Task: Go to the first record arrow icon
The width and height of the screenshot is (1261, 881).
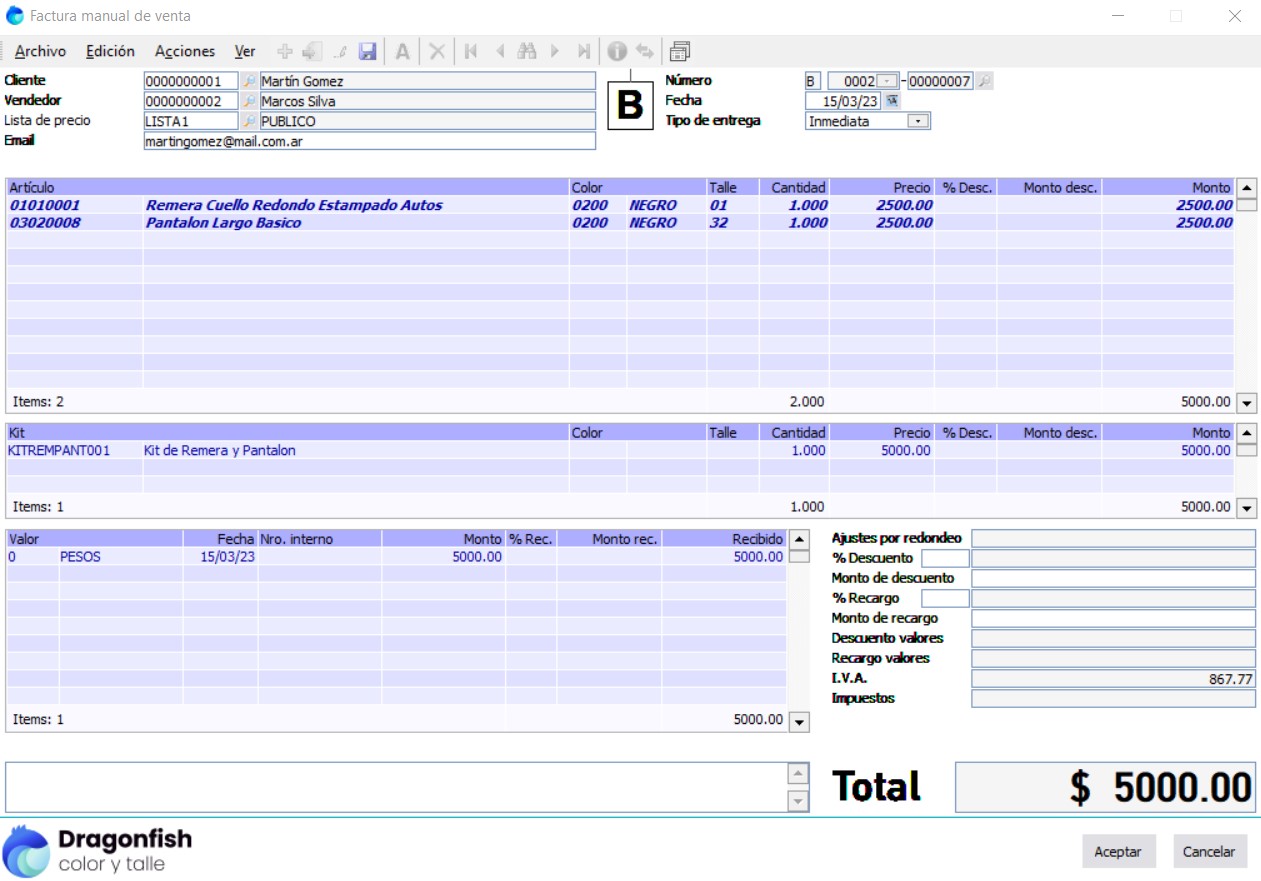Action: 471,52
